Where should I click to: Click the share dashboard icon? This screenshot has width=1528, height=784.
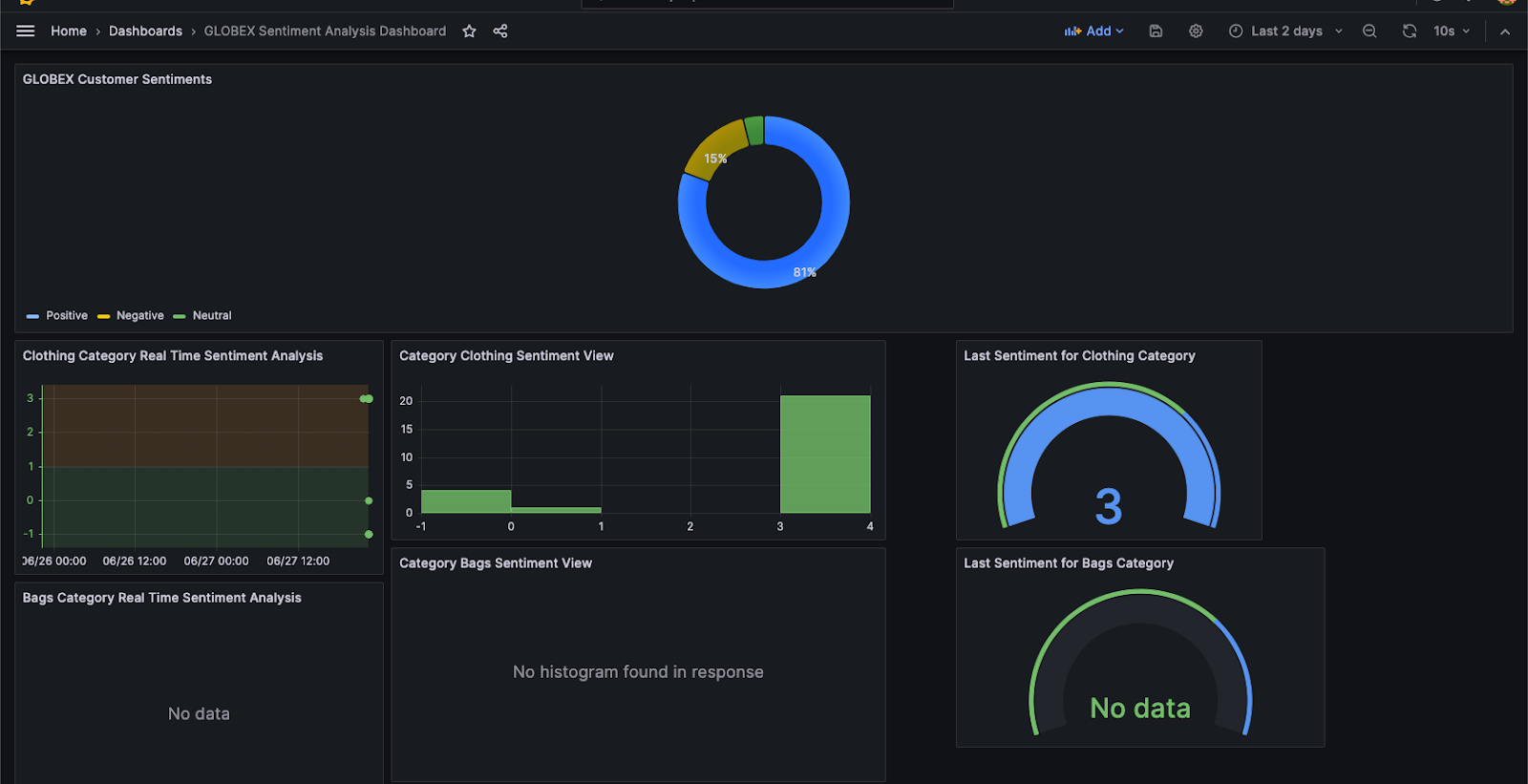point(500,32)
